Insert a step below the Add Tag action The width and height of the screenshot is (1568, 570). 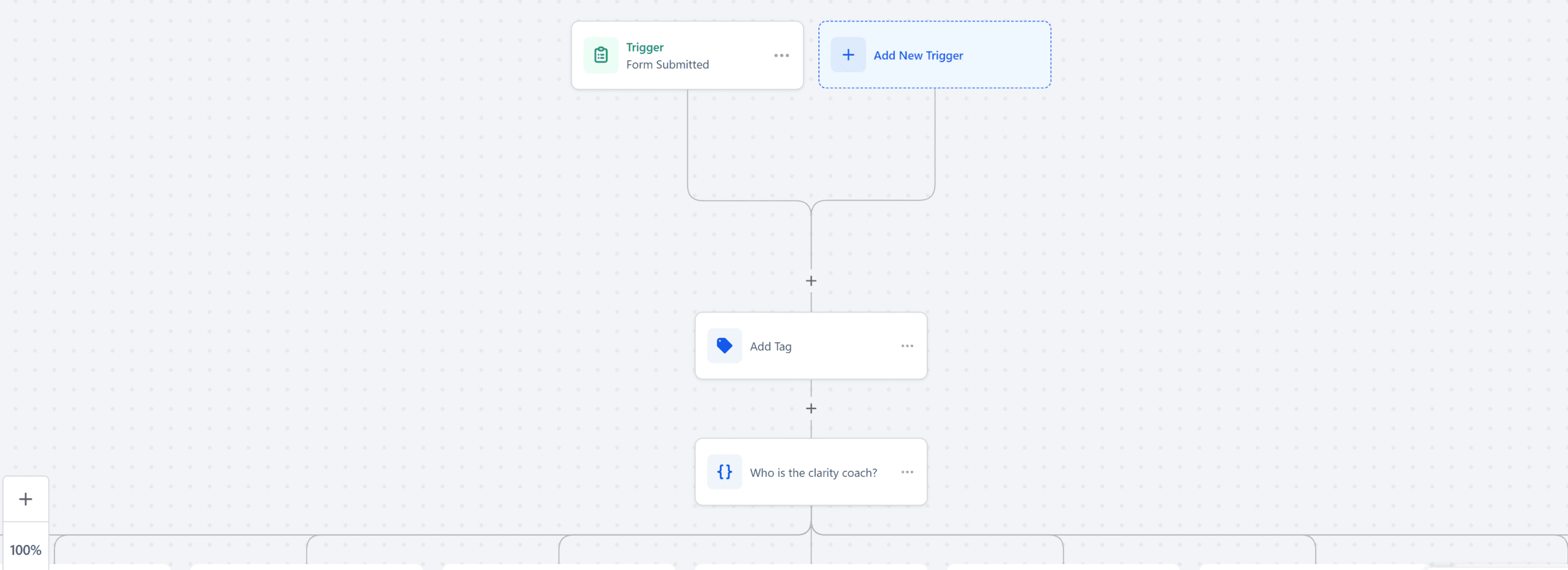(x=811, y=408)
